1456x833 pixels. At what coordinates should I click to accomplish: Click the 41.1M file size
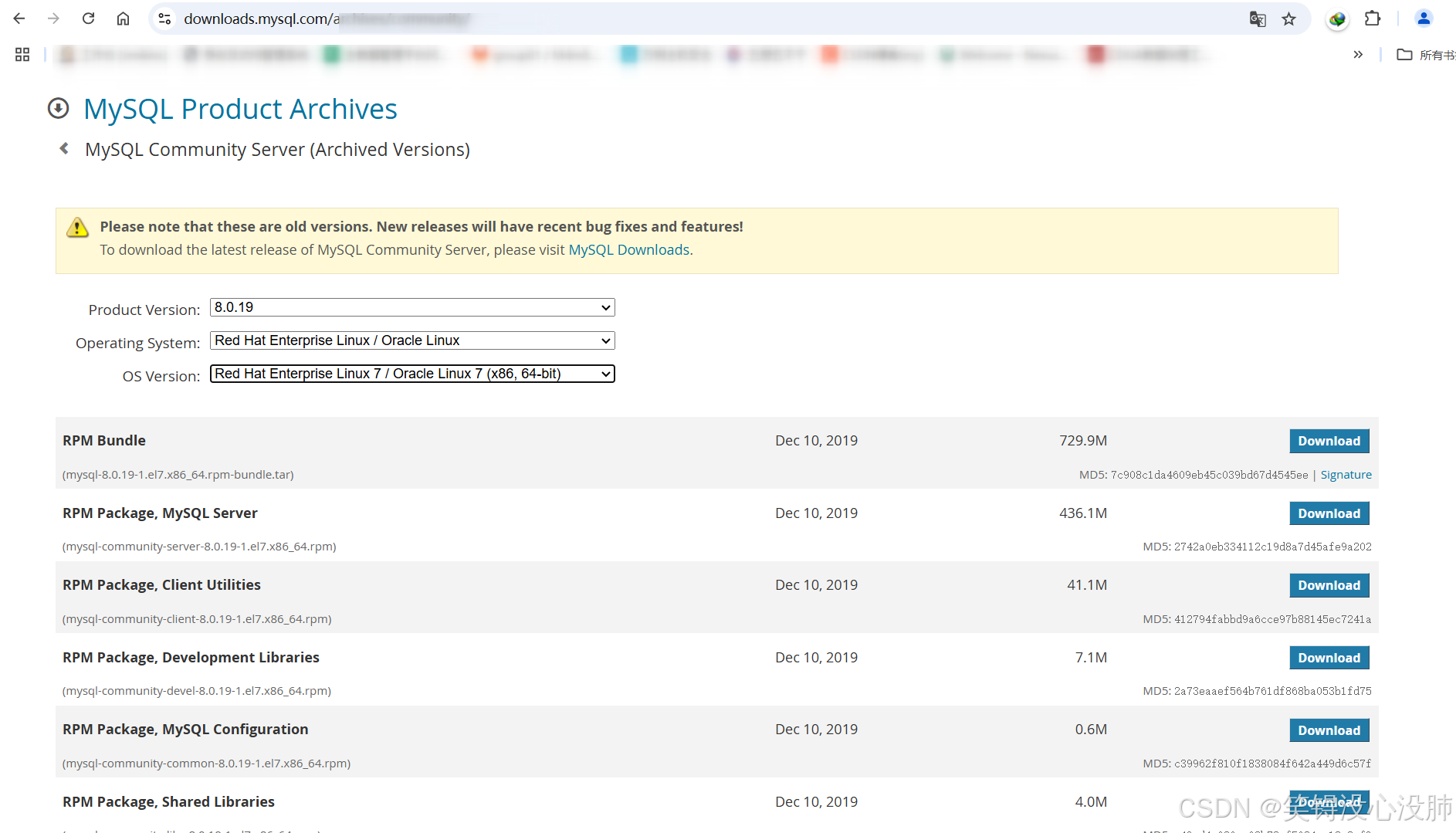(1087, 584)
